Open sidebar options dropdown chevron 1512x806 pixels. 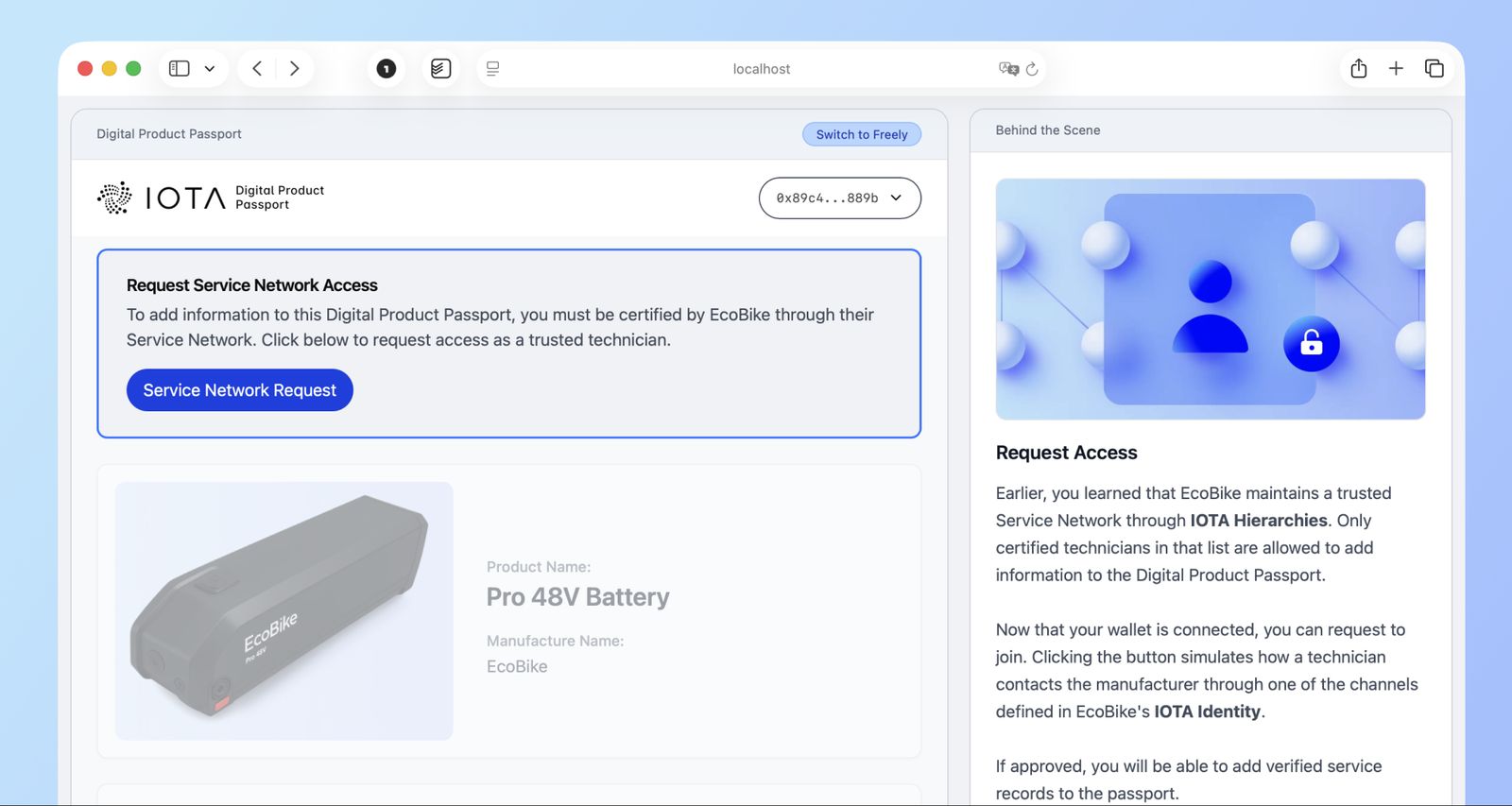click(210, 68)
